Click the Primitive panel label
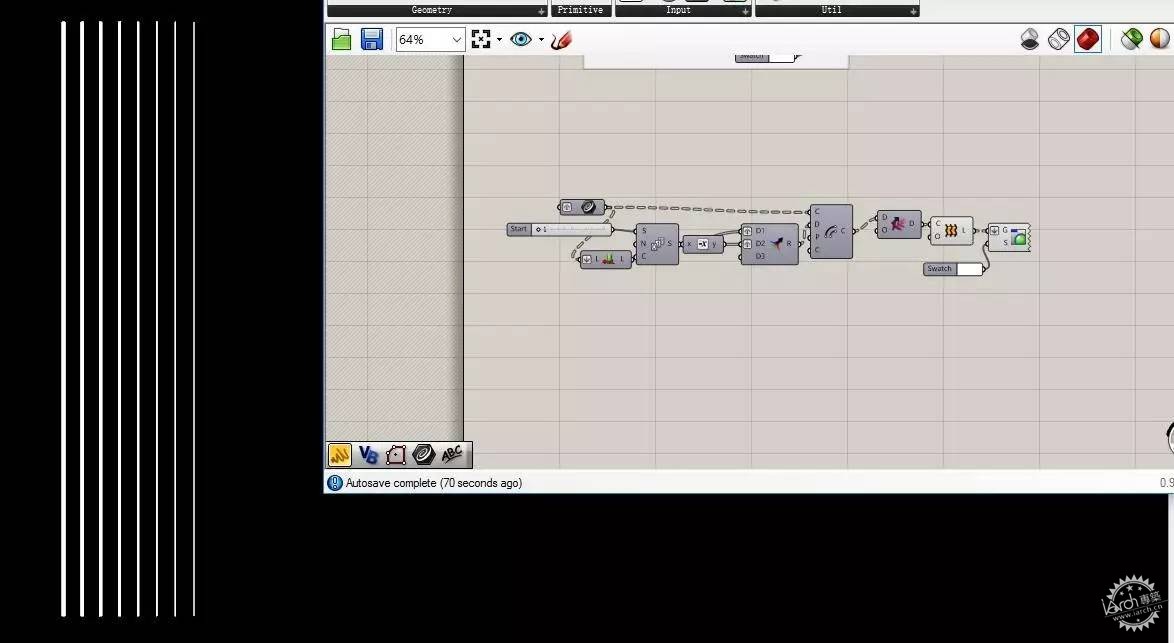Viewport: 1174px width, 643px height. pyautogui.click(x=580, y=10)
